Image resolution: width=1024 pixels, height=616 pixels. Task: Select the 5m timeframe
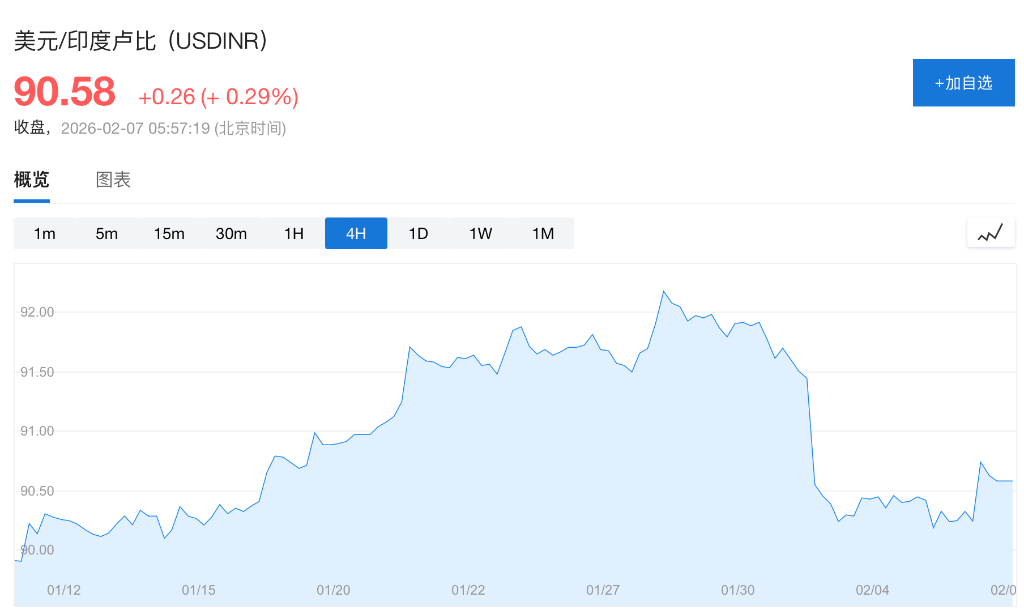click(x=107, y=233)
